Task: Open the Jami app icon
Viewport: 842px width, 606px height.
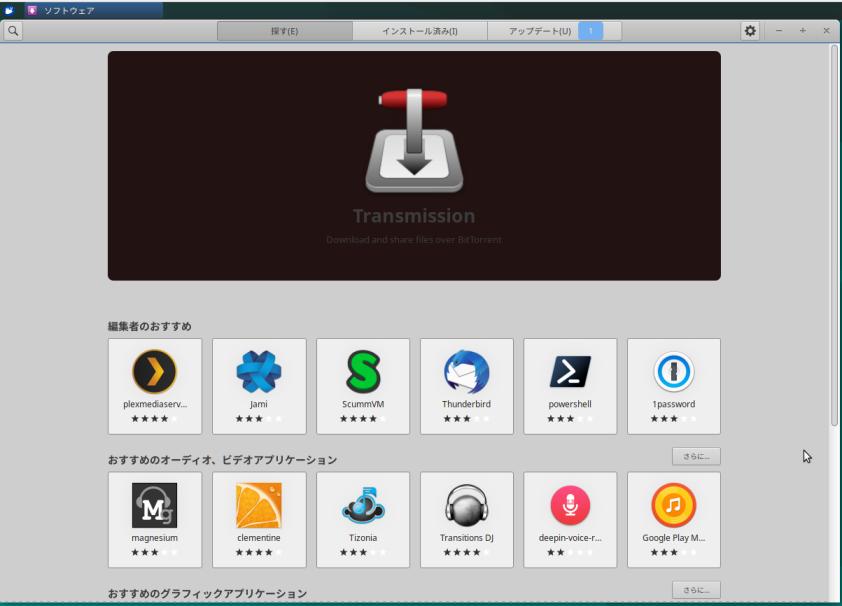Action: 259,371
